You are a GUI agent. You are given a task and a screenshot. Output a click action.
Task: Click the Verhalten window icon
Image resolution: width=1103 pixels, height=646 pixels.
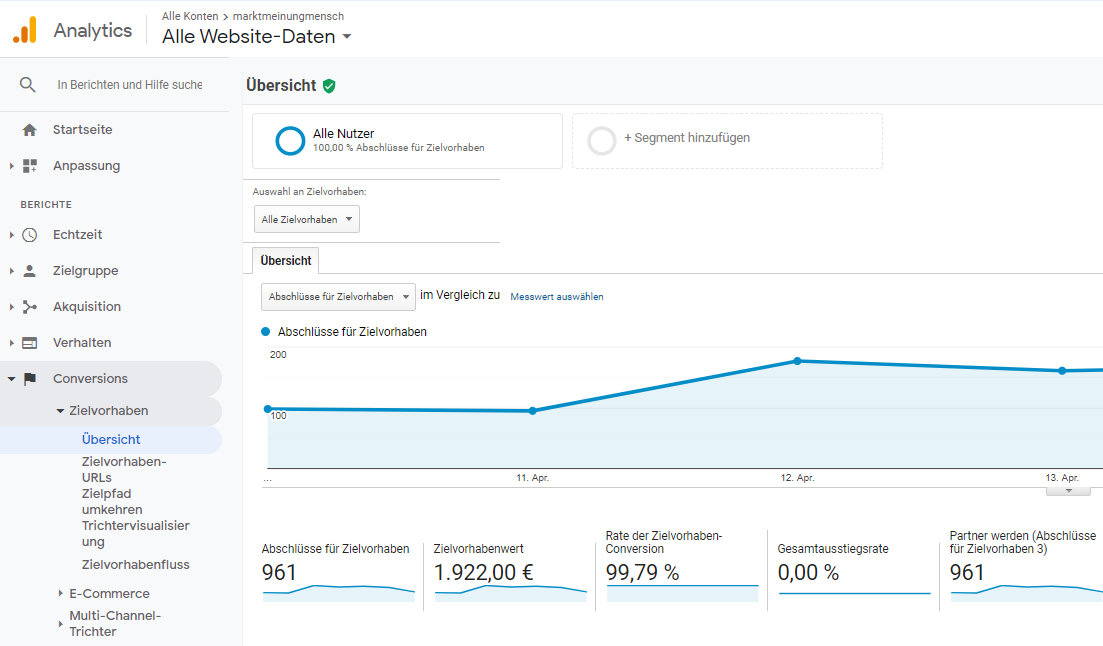pos(29,343)
